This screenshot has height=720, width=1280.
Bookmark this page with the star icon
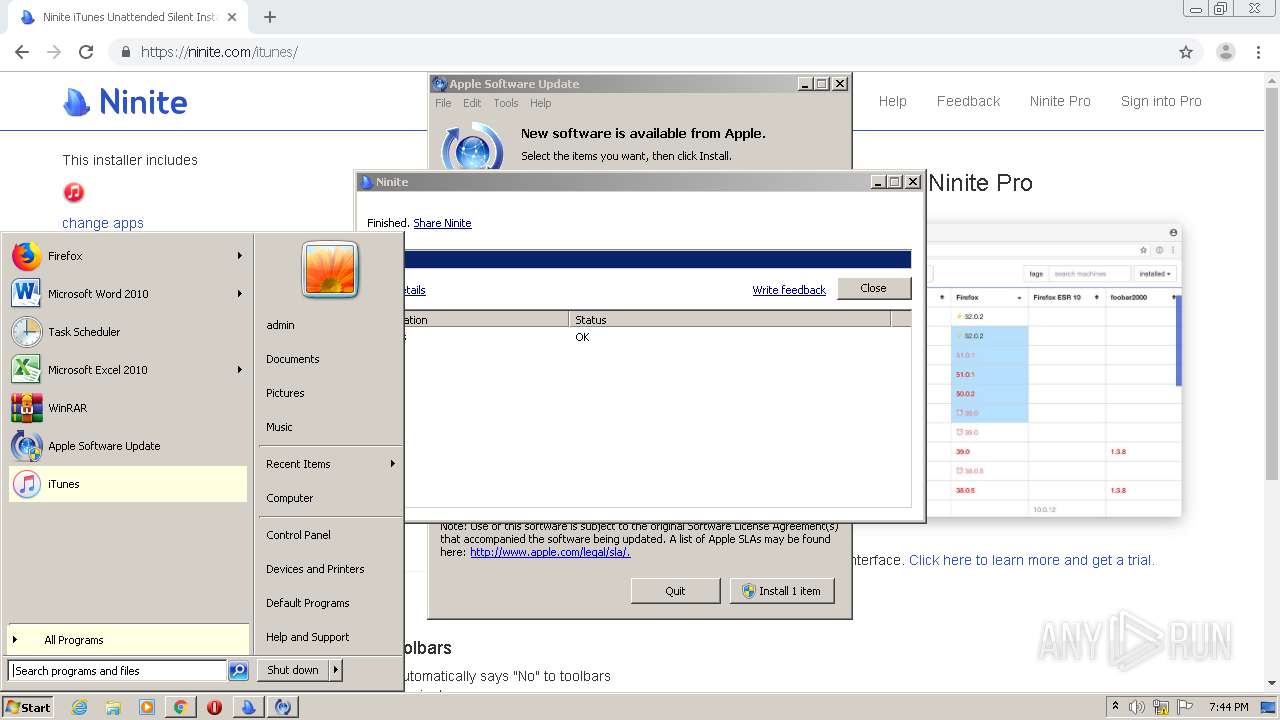point(1186,52)
